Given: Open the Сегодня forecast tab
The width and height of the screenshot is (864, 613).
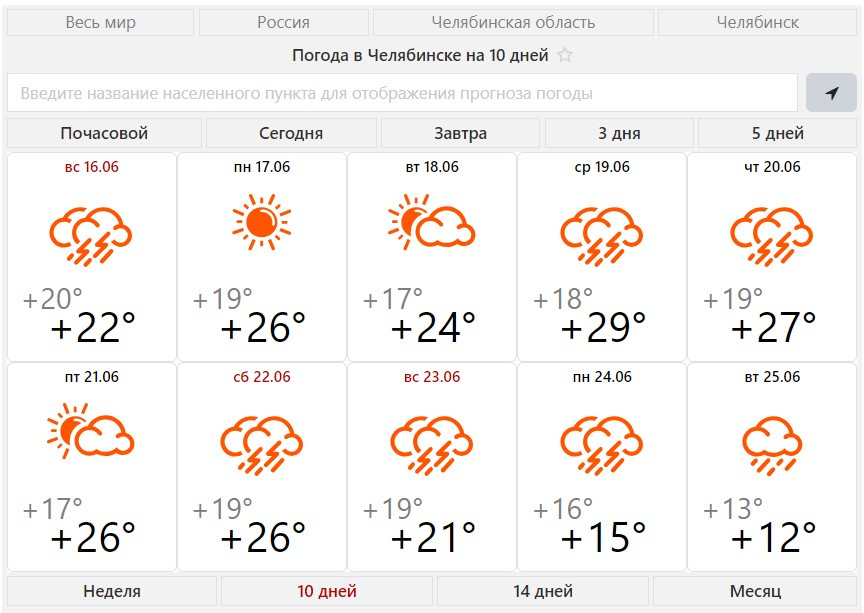Looking at the screenshot, I should (291, 133).
